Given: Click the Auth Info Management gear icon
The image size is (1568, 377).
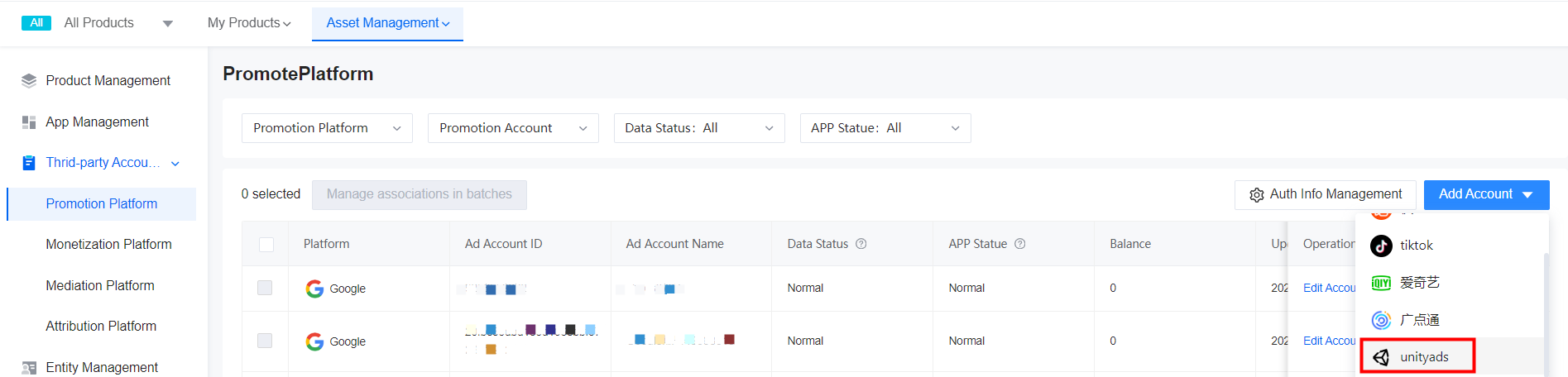Looking at the screenshot, I should coord(1257,195).
